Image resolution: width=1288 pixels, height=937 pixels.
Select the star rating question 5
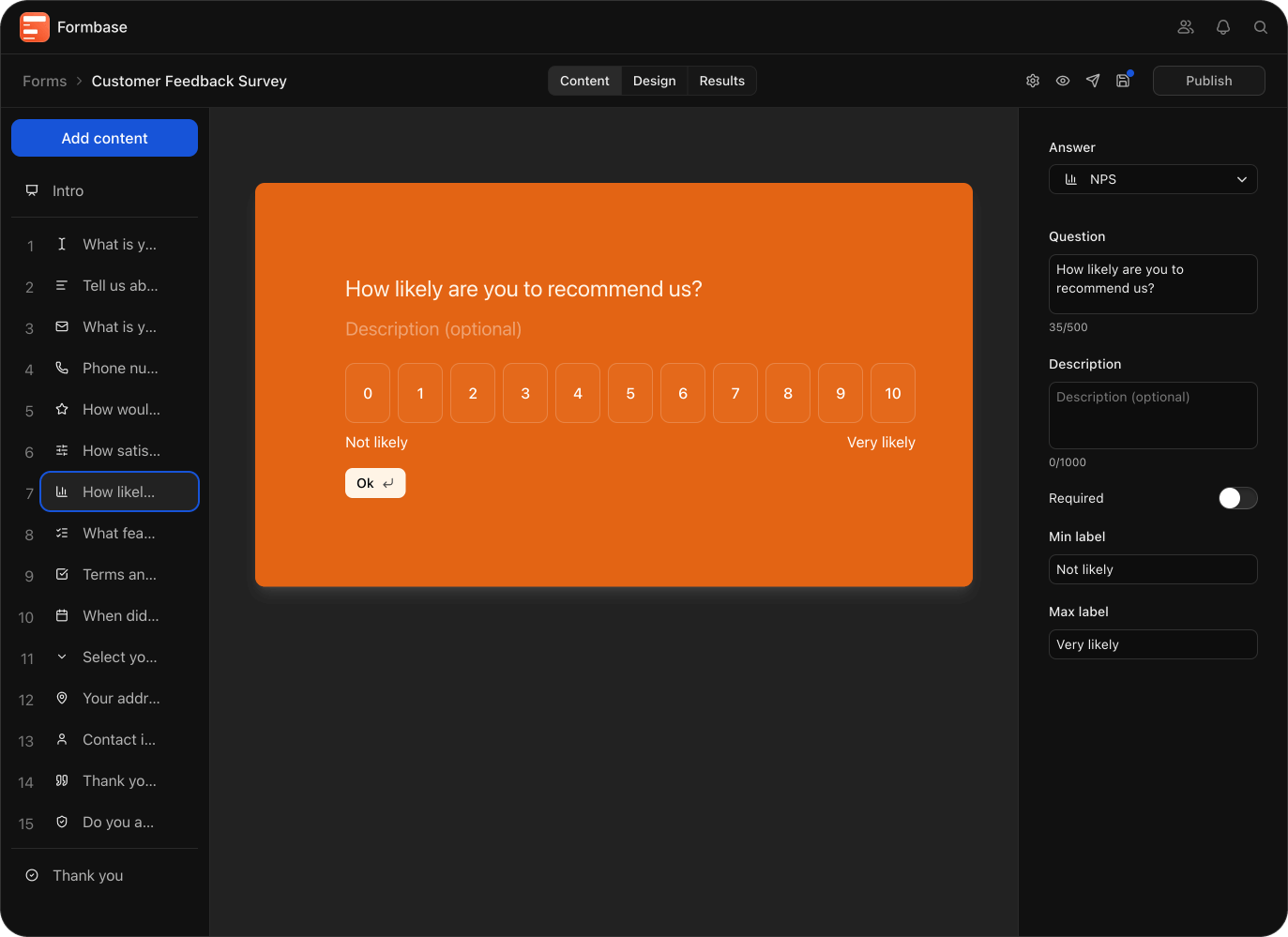point(119,410)
